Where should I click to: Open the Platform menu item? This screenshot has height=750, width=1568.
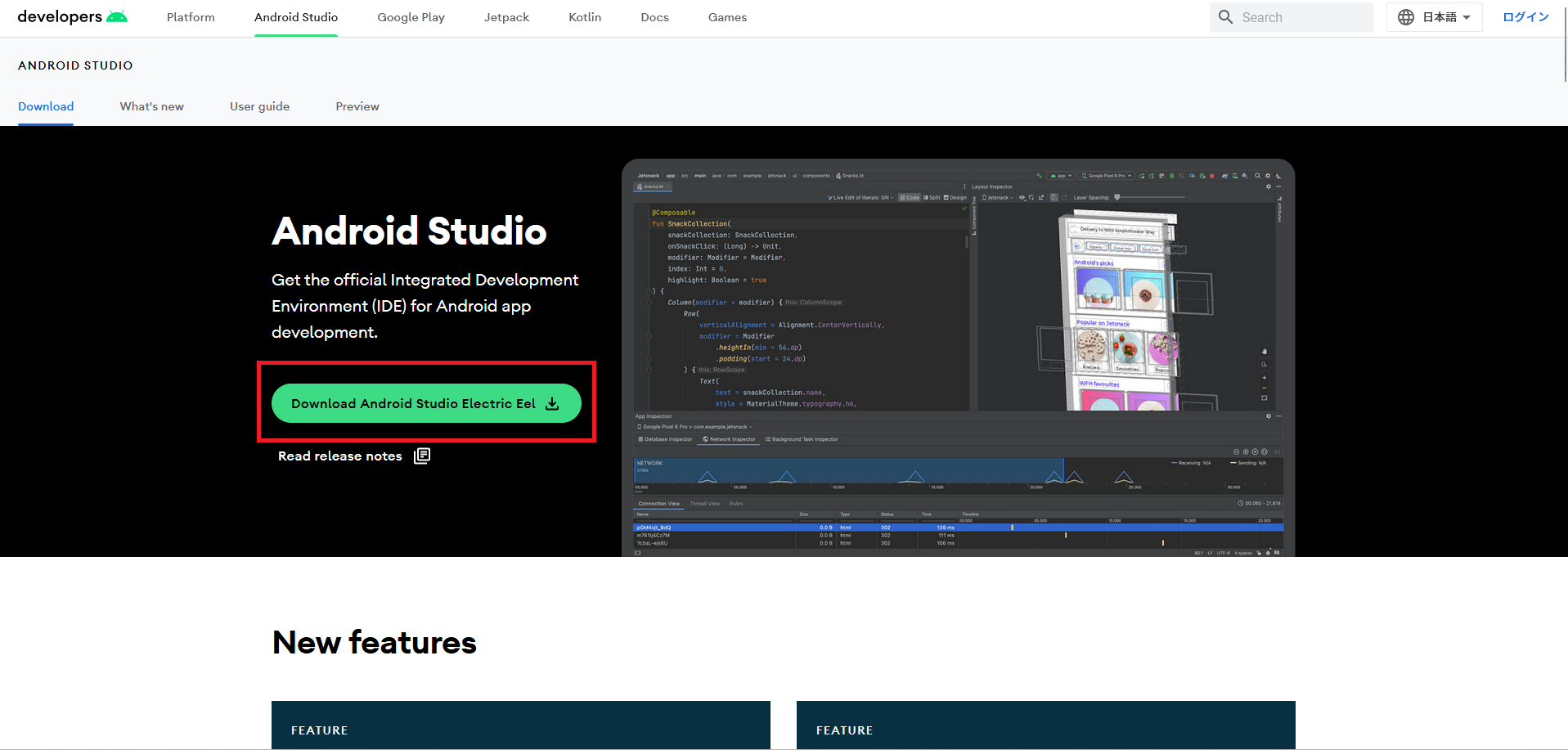tap(191, 17)
